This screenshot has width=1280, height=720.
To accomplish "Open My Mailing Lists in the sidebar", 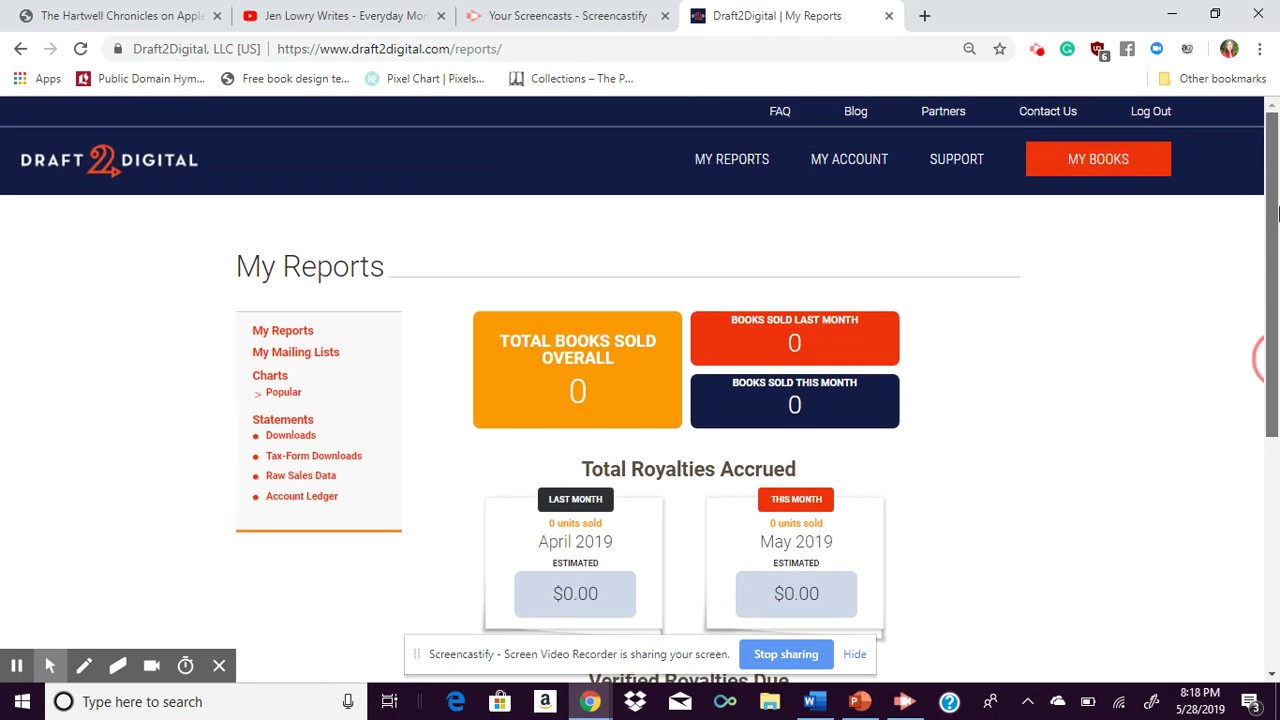I will coord(296,352).
